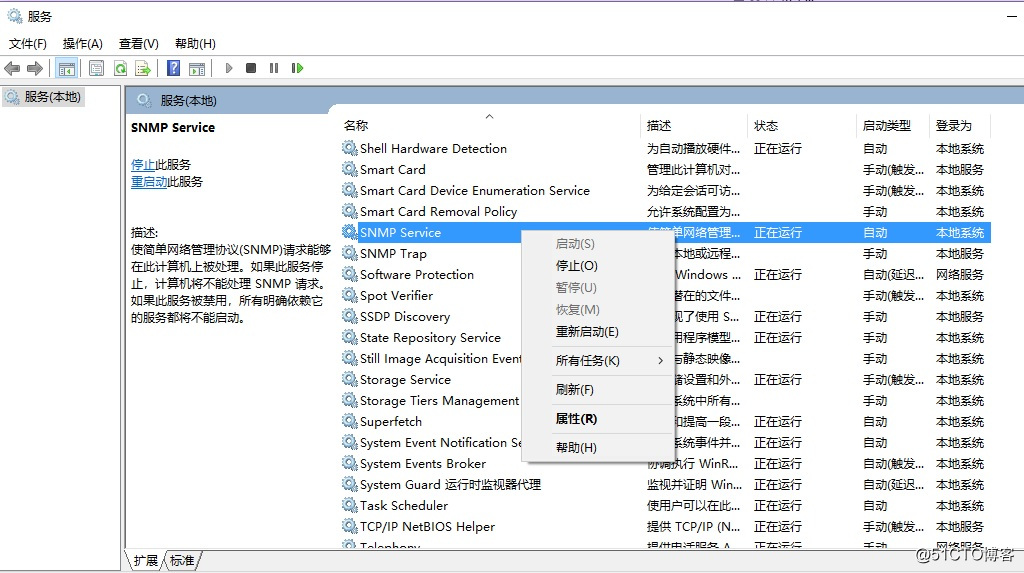Viewport: 1024px width, 573px height.
Task: Click gear icon beside Superfetch
Action: click(x=349, y=421)
